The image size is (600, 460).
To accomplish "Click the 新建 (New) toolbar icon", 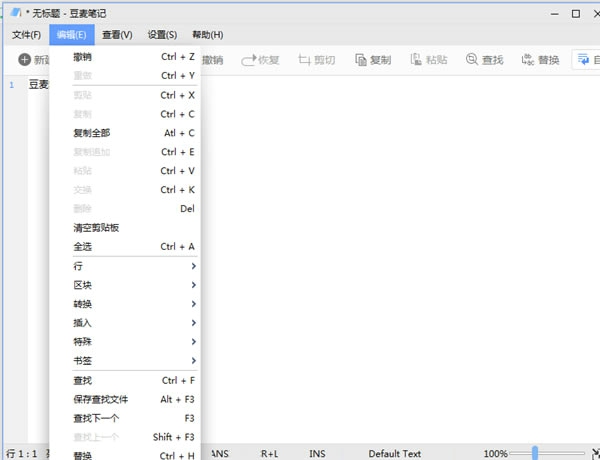I will point(25,60).
